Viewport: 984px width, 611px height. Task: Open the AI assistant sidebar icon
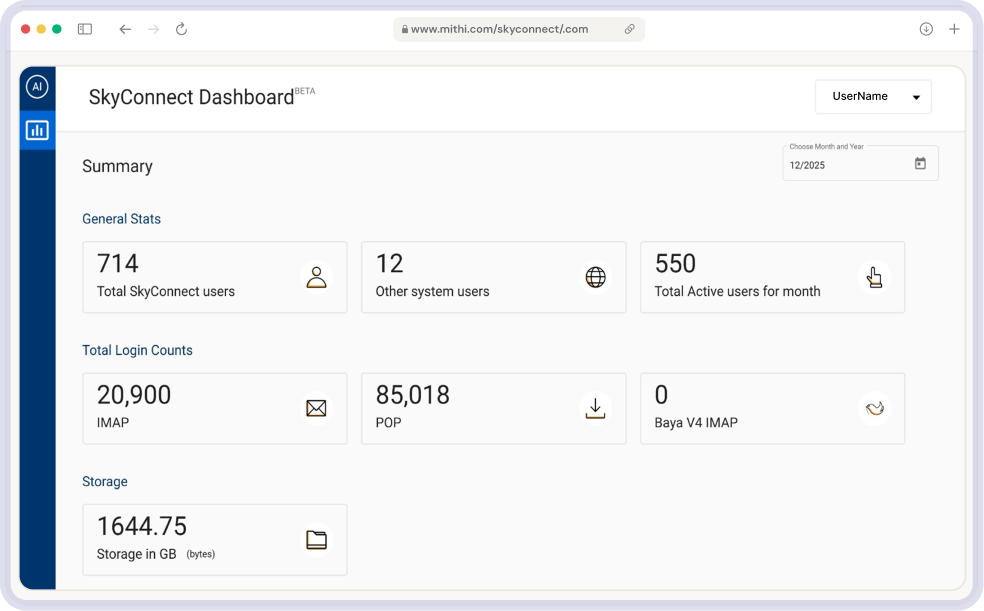pyautogui.click(x=37, y=87)
